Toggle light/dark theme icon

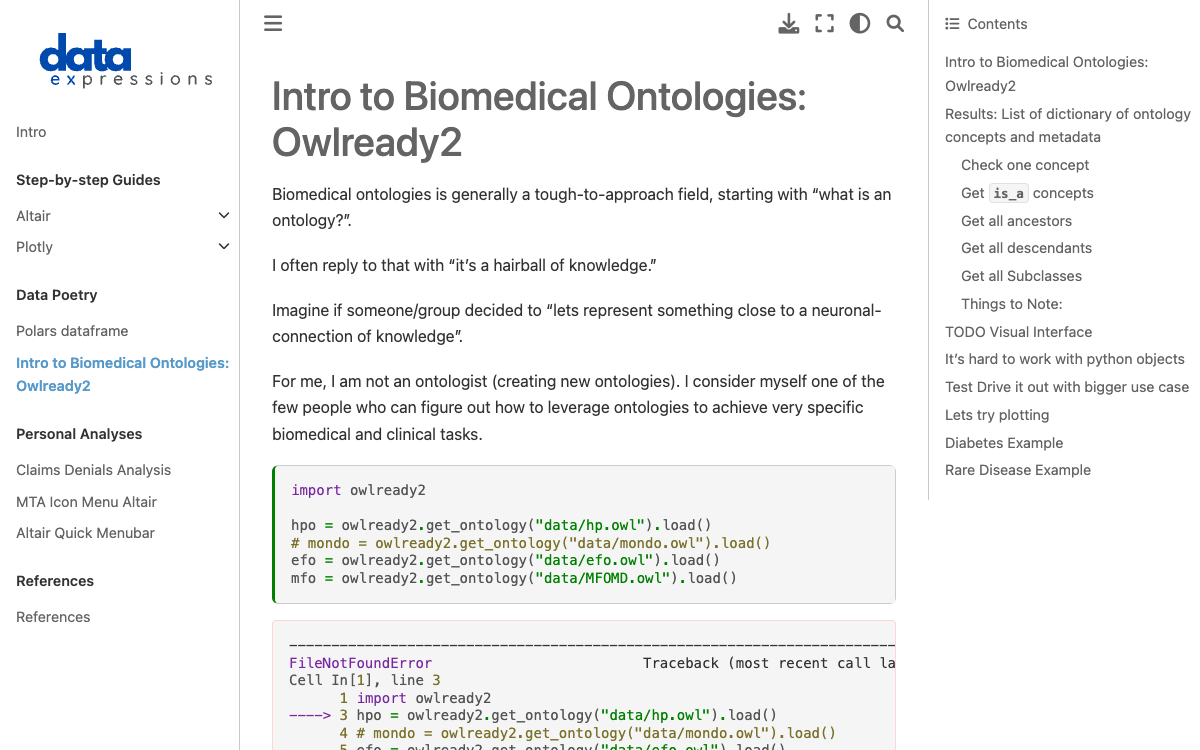pos(860,24)
